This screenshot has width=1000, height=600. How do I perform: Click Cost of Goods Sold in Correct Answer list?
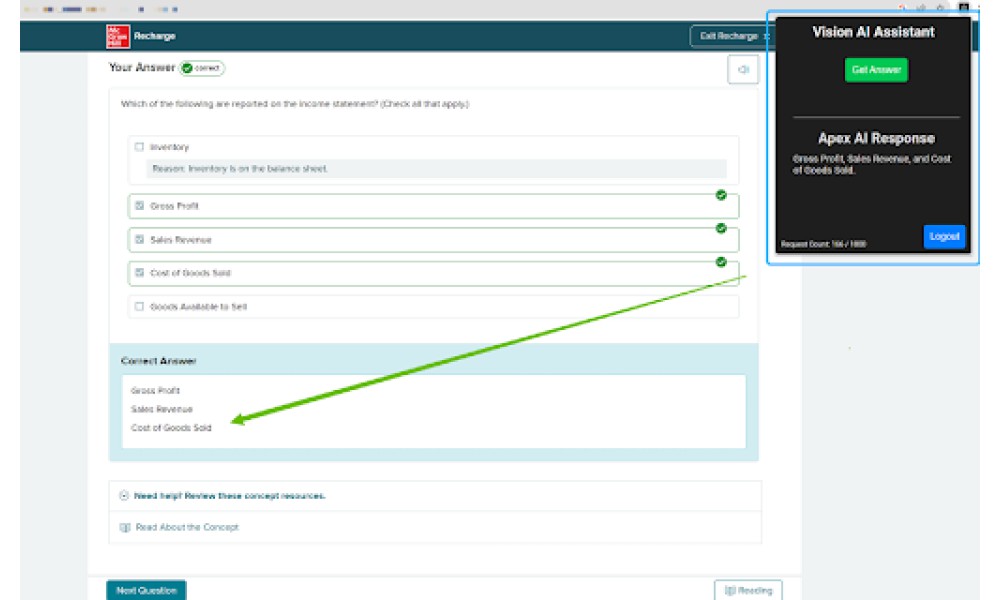(171, 427)
